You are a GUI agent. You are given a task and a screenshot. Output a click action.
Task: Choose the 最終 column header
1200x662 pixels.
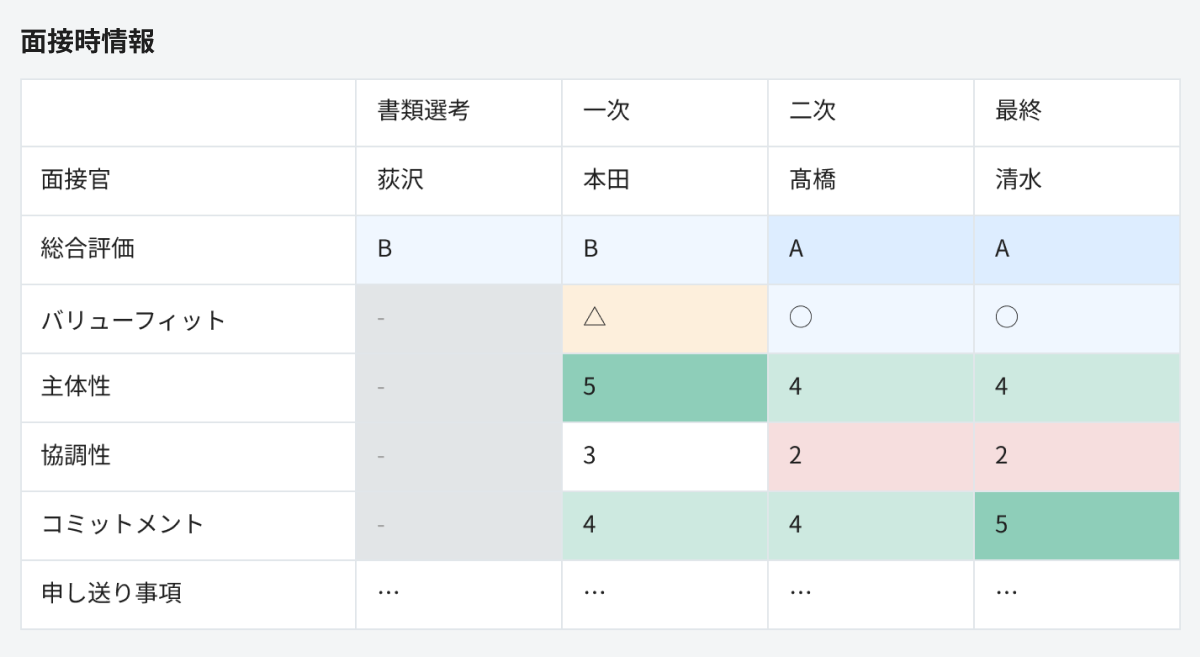tap(1018, 111)
